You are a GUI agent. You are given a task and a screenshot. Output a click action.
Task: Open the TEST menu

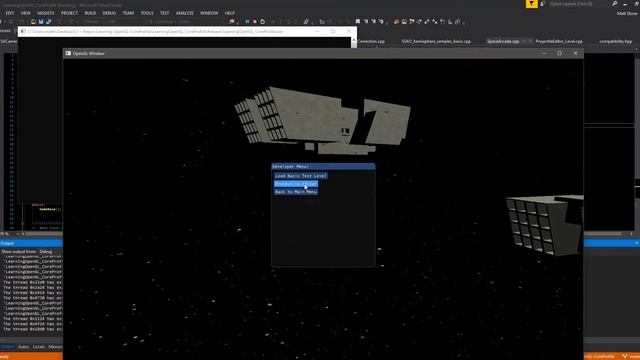click(164, 13)
